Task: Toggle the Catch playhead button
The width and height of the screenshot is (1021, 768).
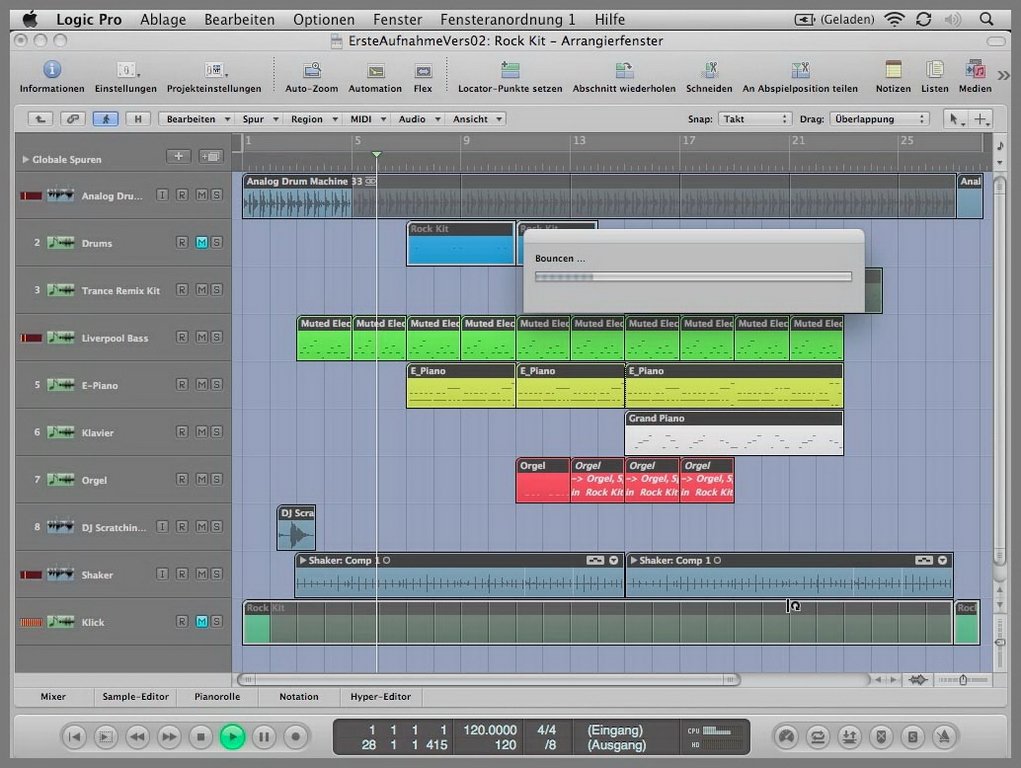Action: point(105,119)
